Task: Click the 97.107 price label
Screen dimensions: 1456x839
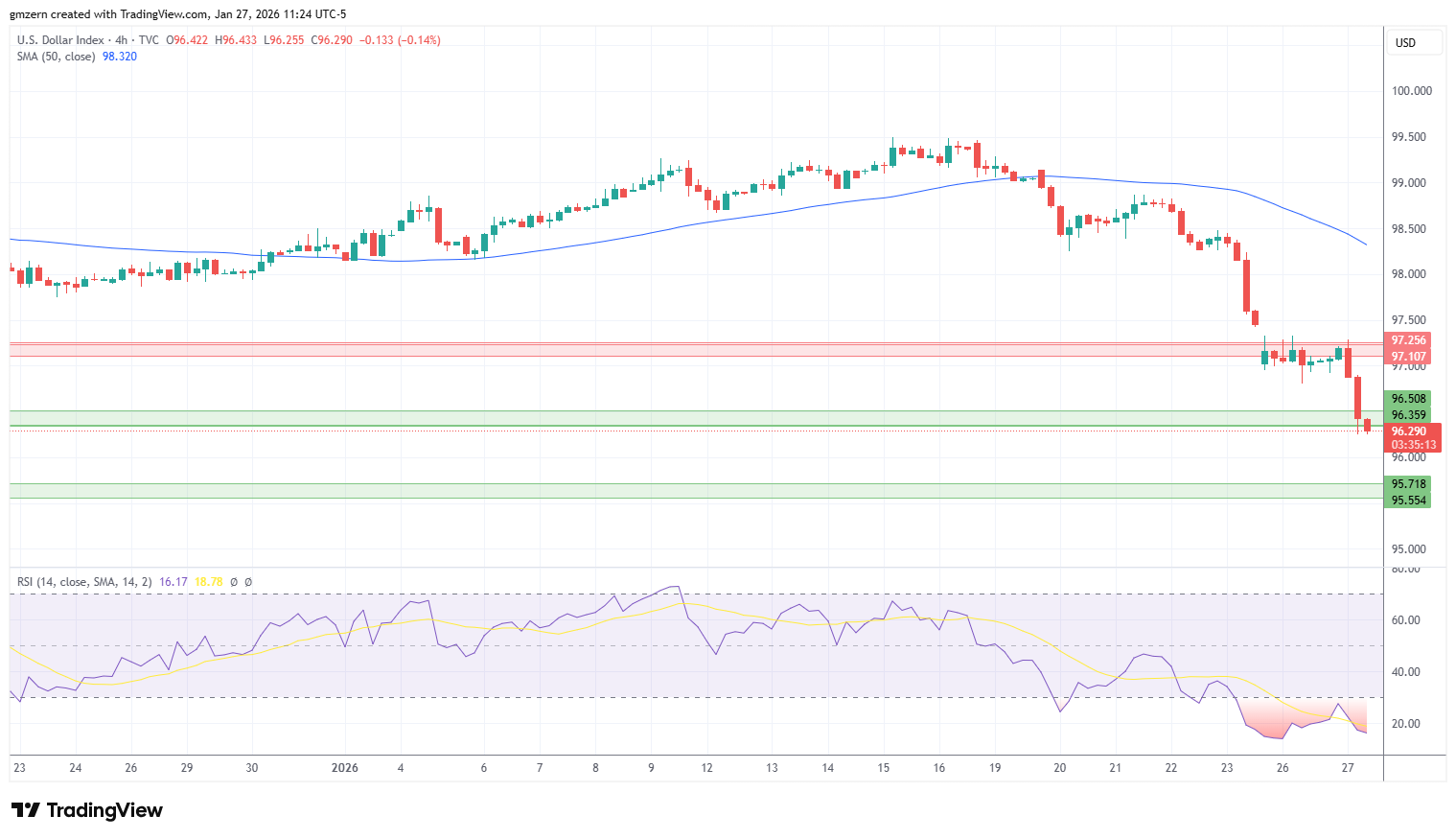Action: 1409,357
